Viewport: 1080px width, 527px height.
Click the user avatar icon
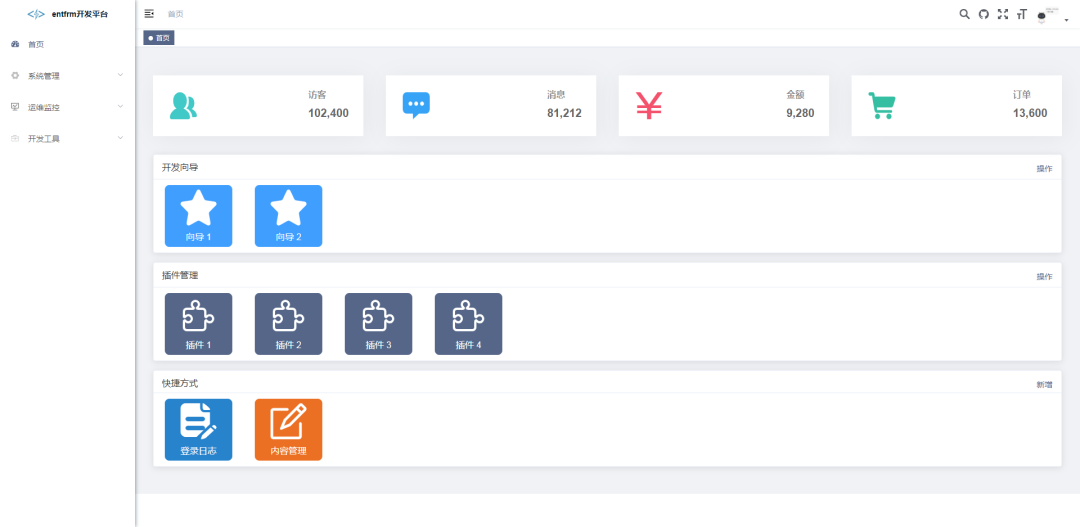1041,16
